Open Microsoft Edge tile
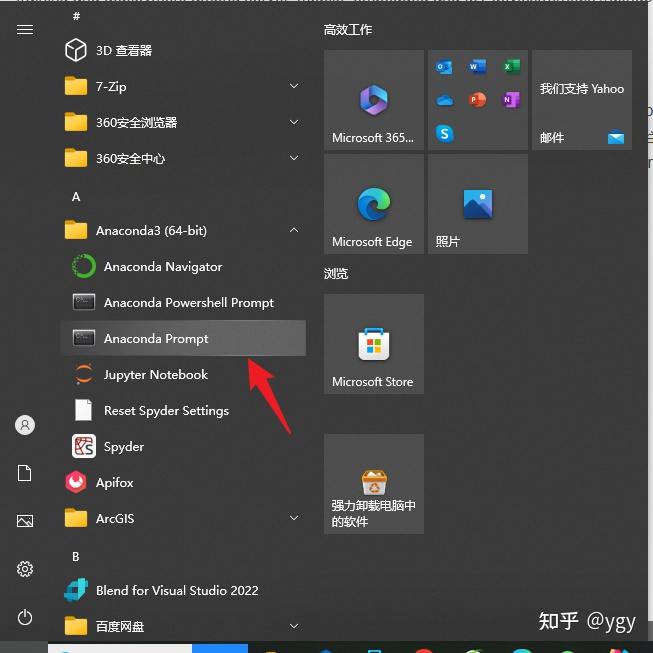Viewport: 653px width, 653px height. 374,204
